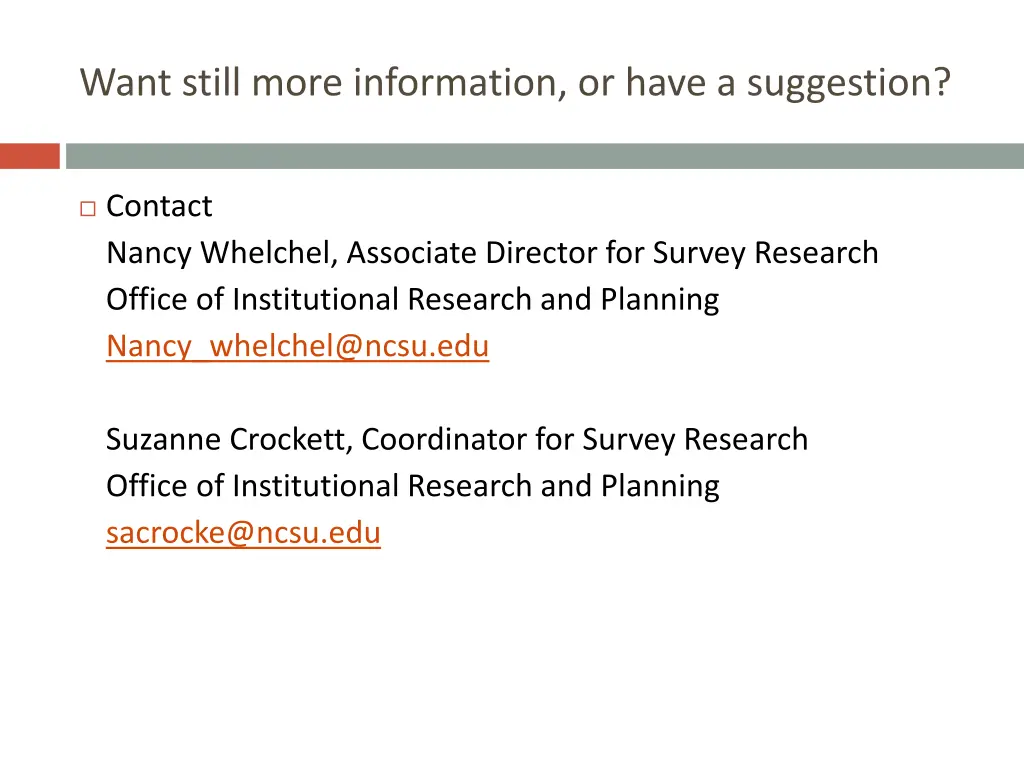The image size is (1024, 768).
Task: Click the orange accent block under the title
Action: (29, 156)
